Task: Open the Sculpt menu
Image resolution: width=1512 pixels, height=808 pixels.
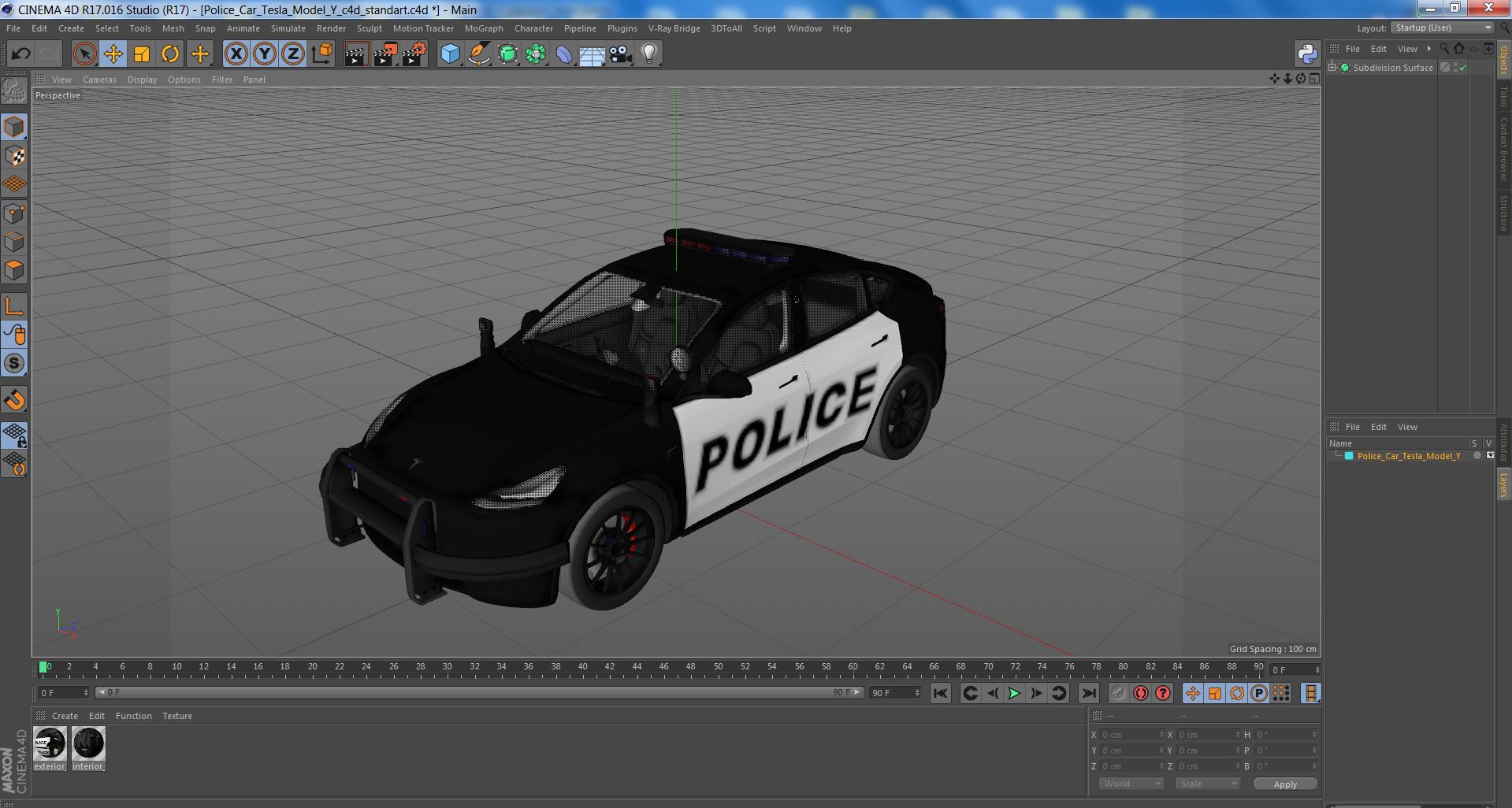Action: pos(369,28)
